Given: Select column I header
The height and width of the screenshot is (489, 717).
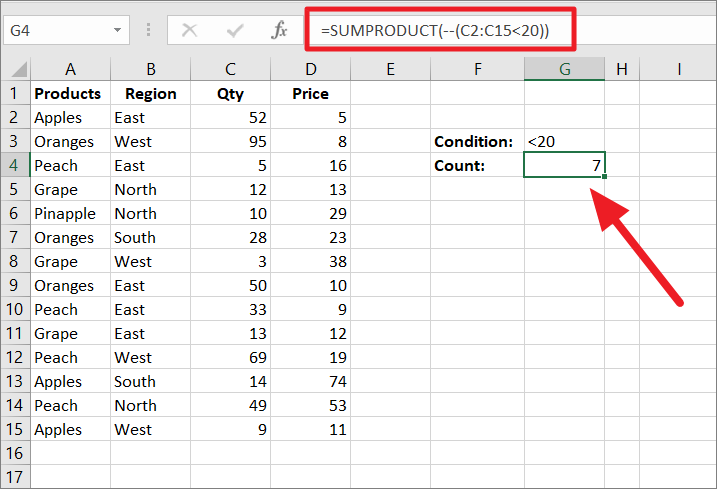Looking at the screenshot, I should tap(678, 70).
